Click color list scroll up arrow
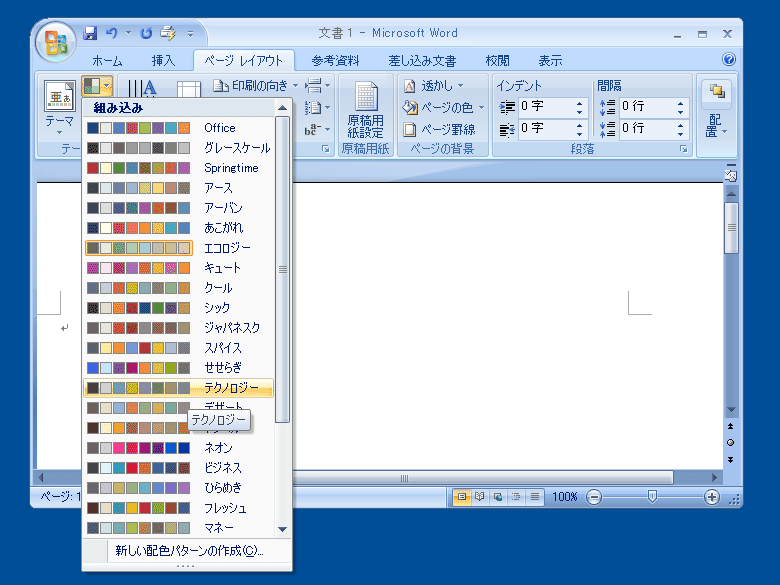 click(283, 108)
